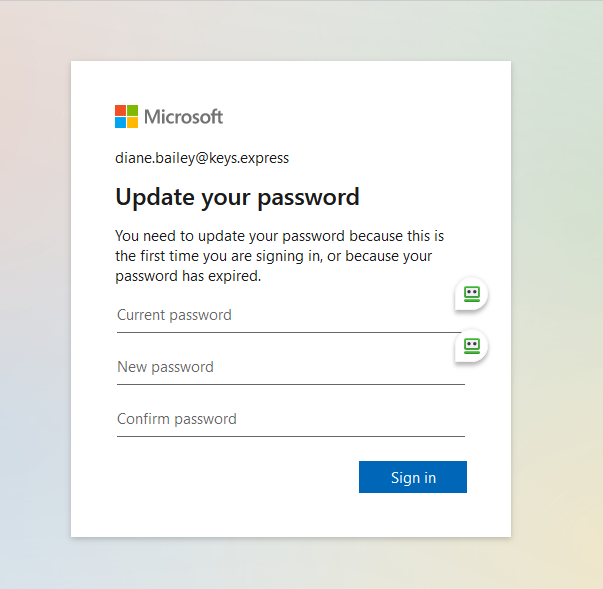Click the gradient background left of the dialog
Viewport: 603px width, 589px height.
35,300
